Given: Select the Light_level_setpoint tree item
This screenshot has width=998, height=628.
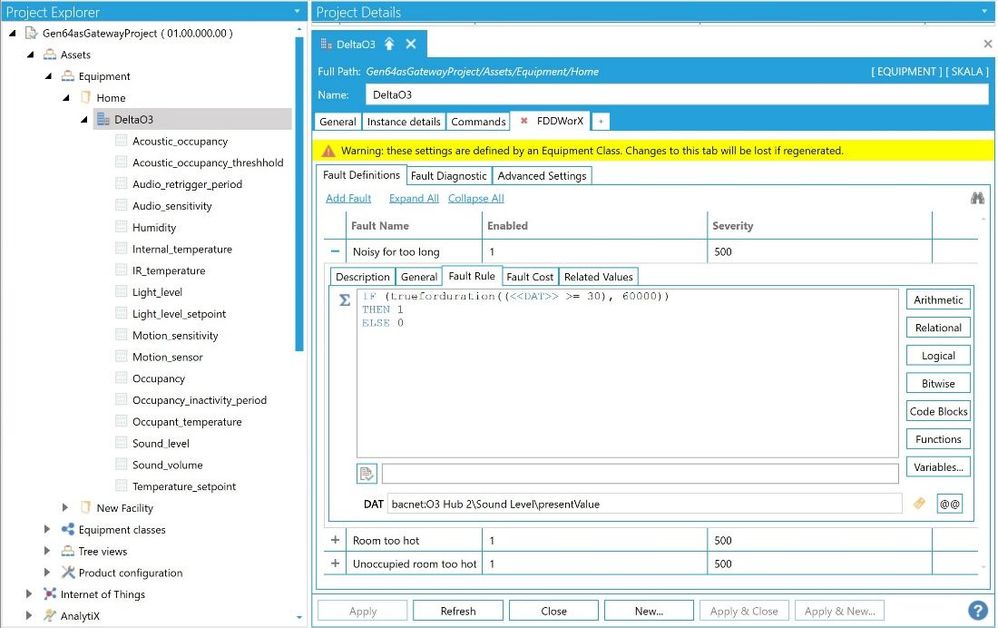Looking at the screenshot, I should 179,314.
